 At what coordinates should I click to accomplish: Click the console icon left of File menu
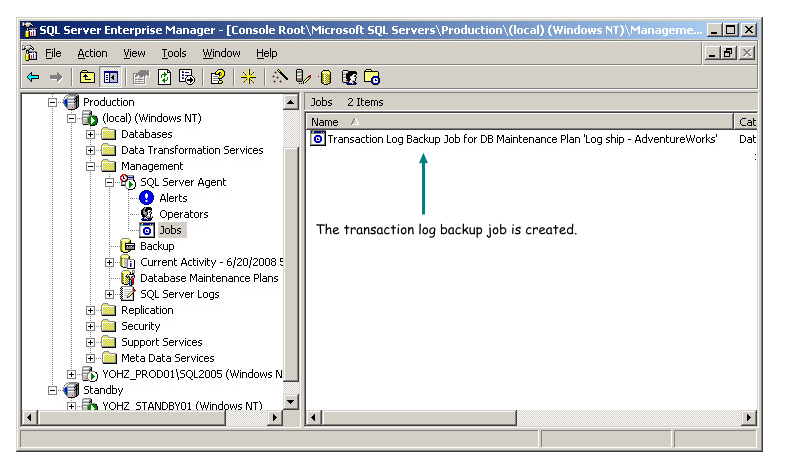pos(30,53)
